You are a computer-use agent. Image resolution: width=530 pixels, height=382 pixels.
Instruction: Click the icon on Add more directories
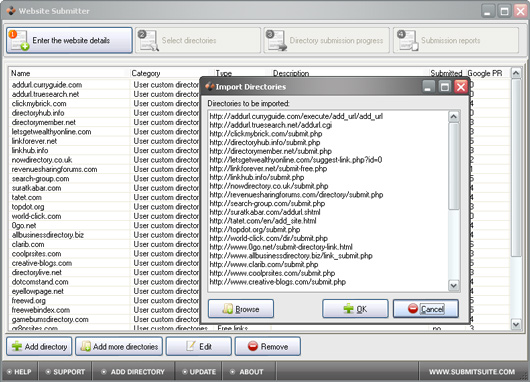pos(86,346)
